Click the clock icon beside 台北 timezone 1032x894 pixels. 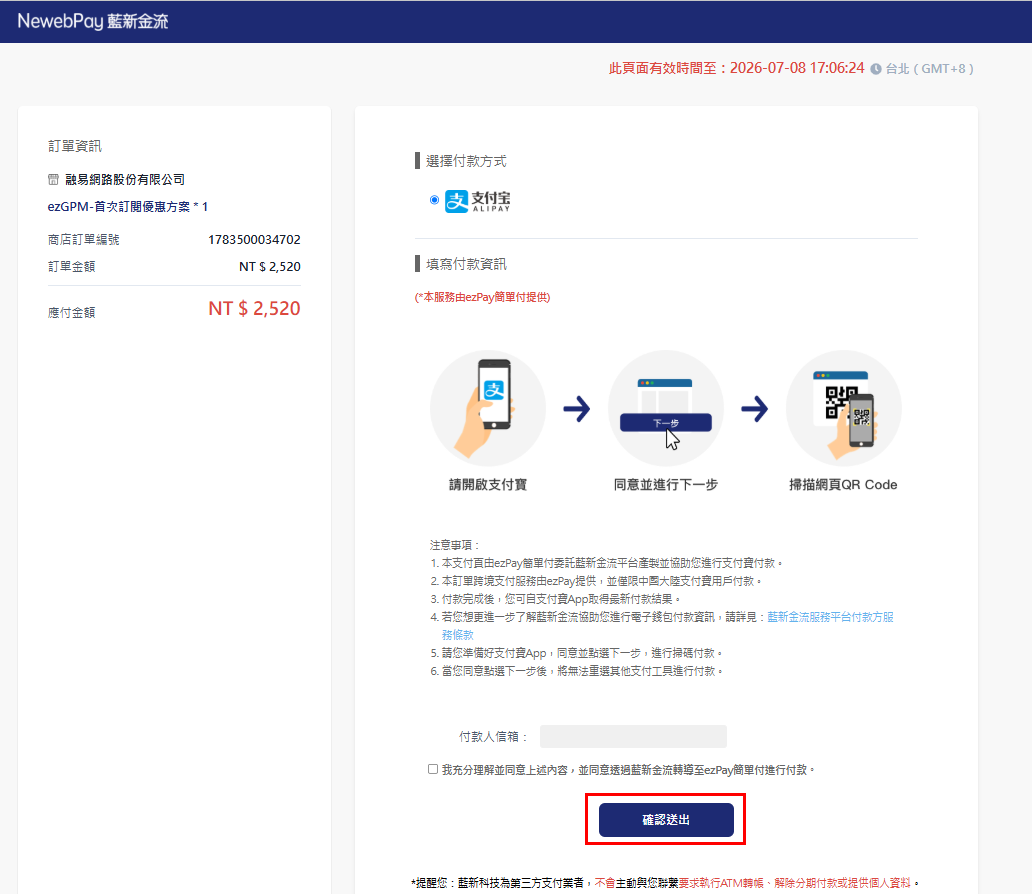point(876,69)
